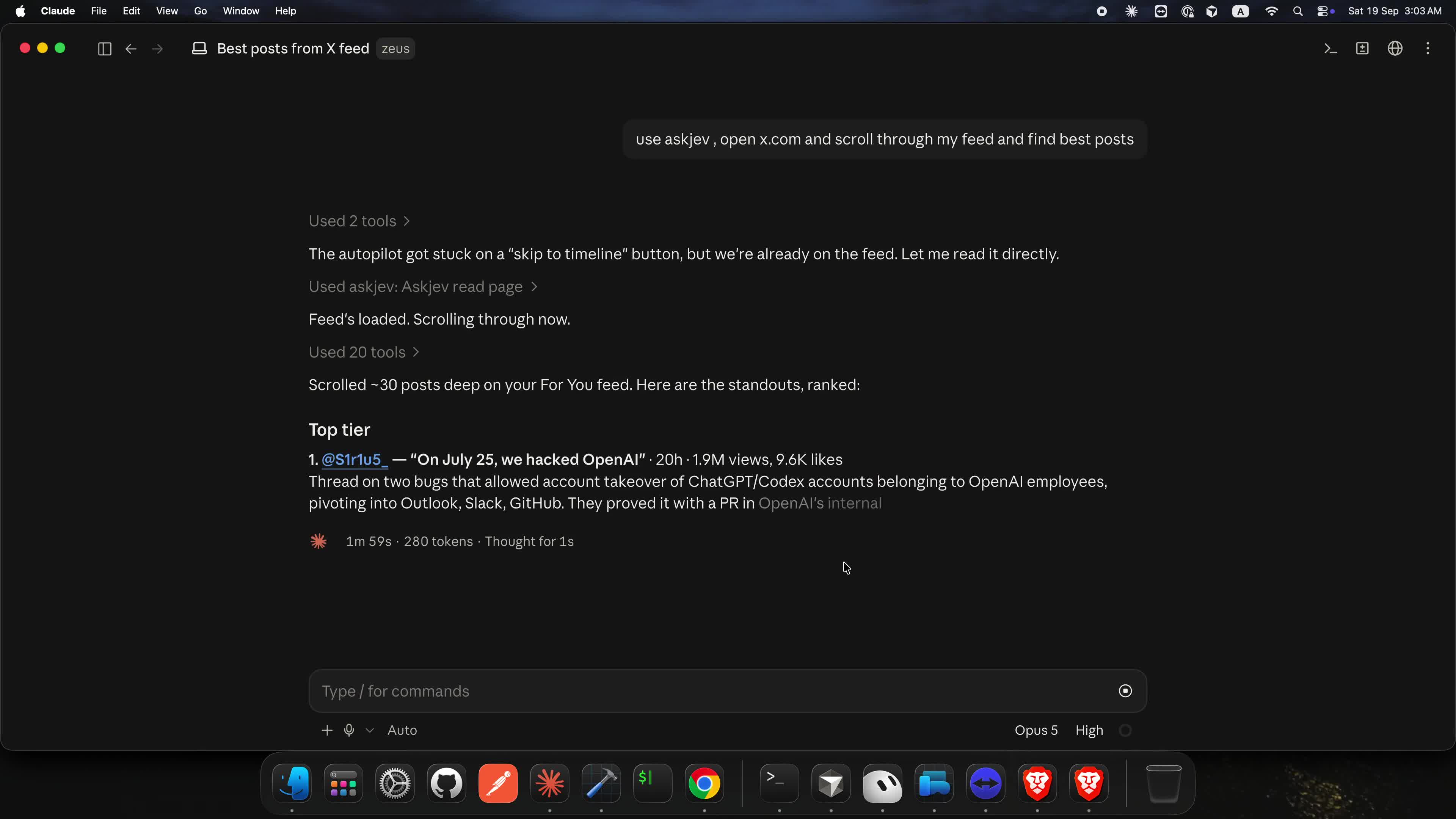Viewport: 1456px width, 819px height.
Task: Change the Auto mode selector
Action: coord(402,730)
